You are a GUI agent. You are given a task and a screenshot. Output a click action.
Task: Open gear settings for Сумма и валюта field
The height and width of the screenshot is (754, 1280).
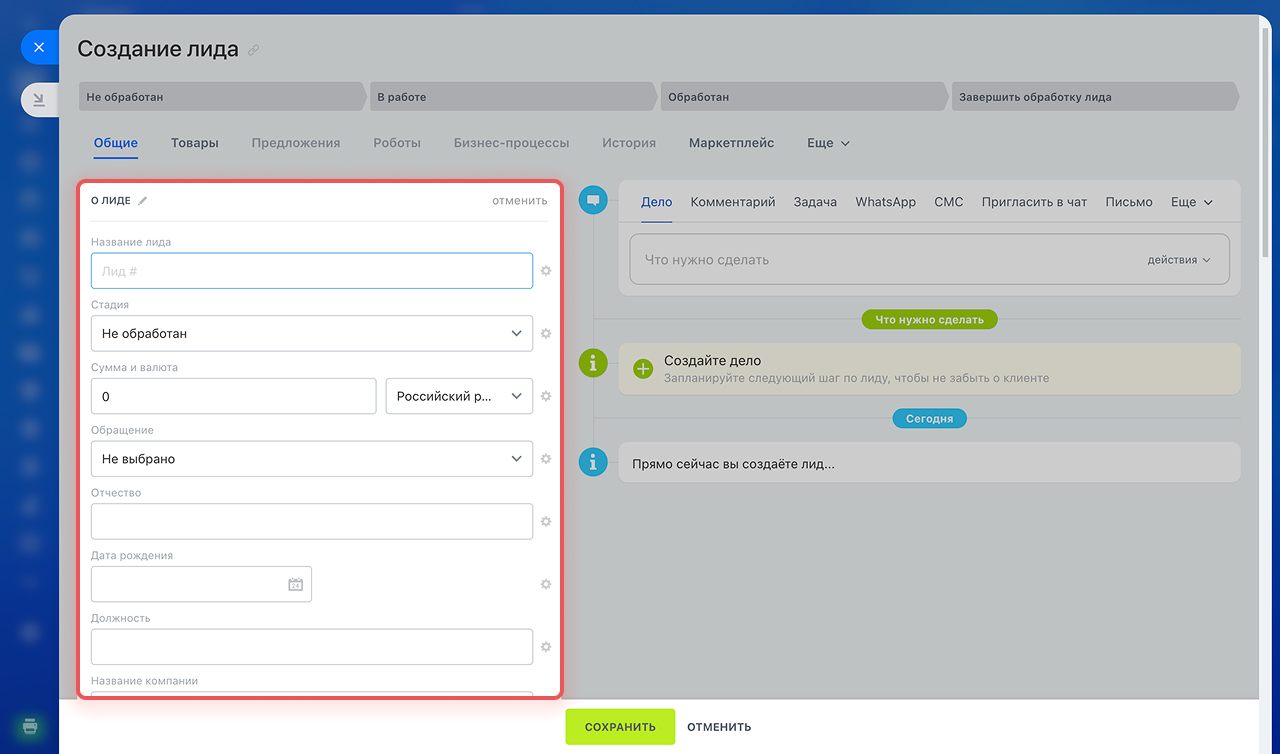tap(546, 396)
